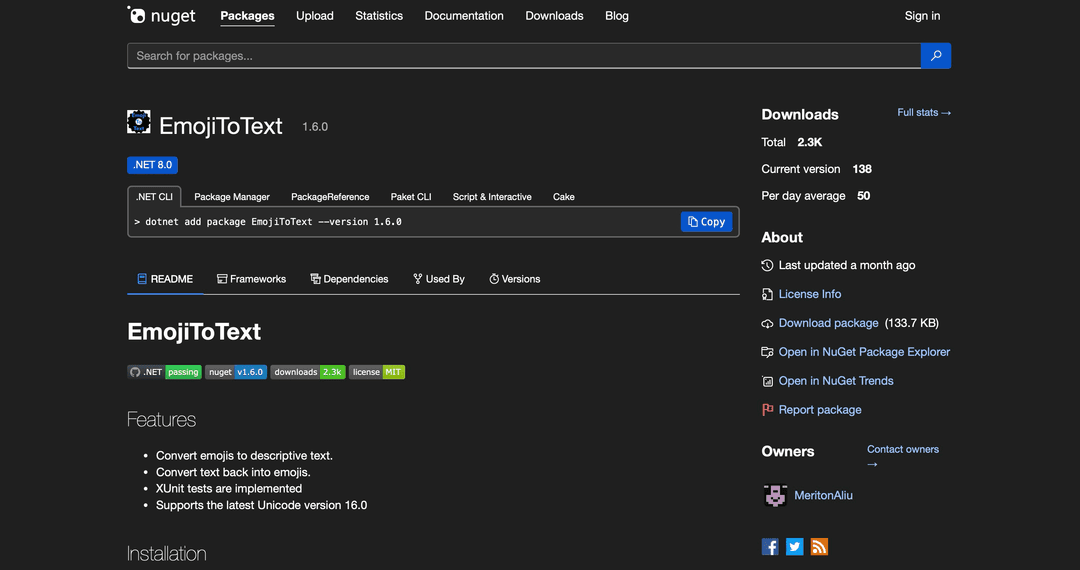Open the Downloads nav item
The width and height of the screenshot is (1080, 570).
click(554, 16)
